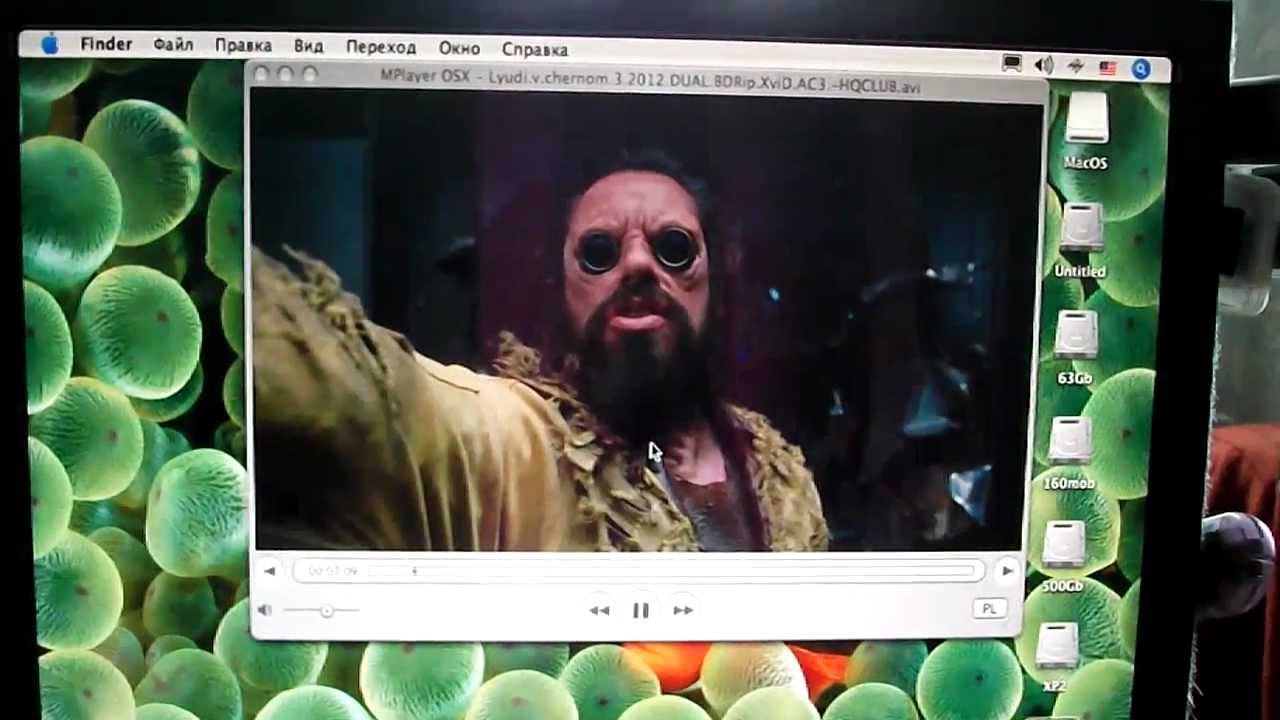
Task: Pause the movie playback
Action: coord(641,610)
